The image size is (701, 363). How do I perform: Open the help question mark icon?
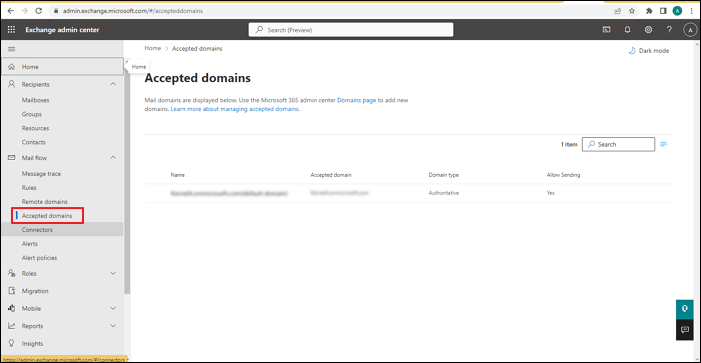[669, 30]
